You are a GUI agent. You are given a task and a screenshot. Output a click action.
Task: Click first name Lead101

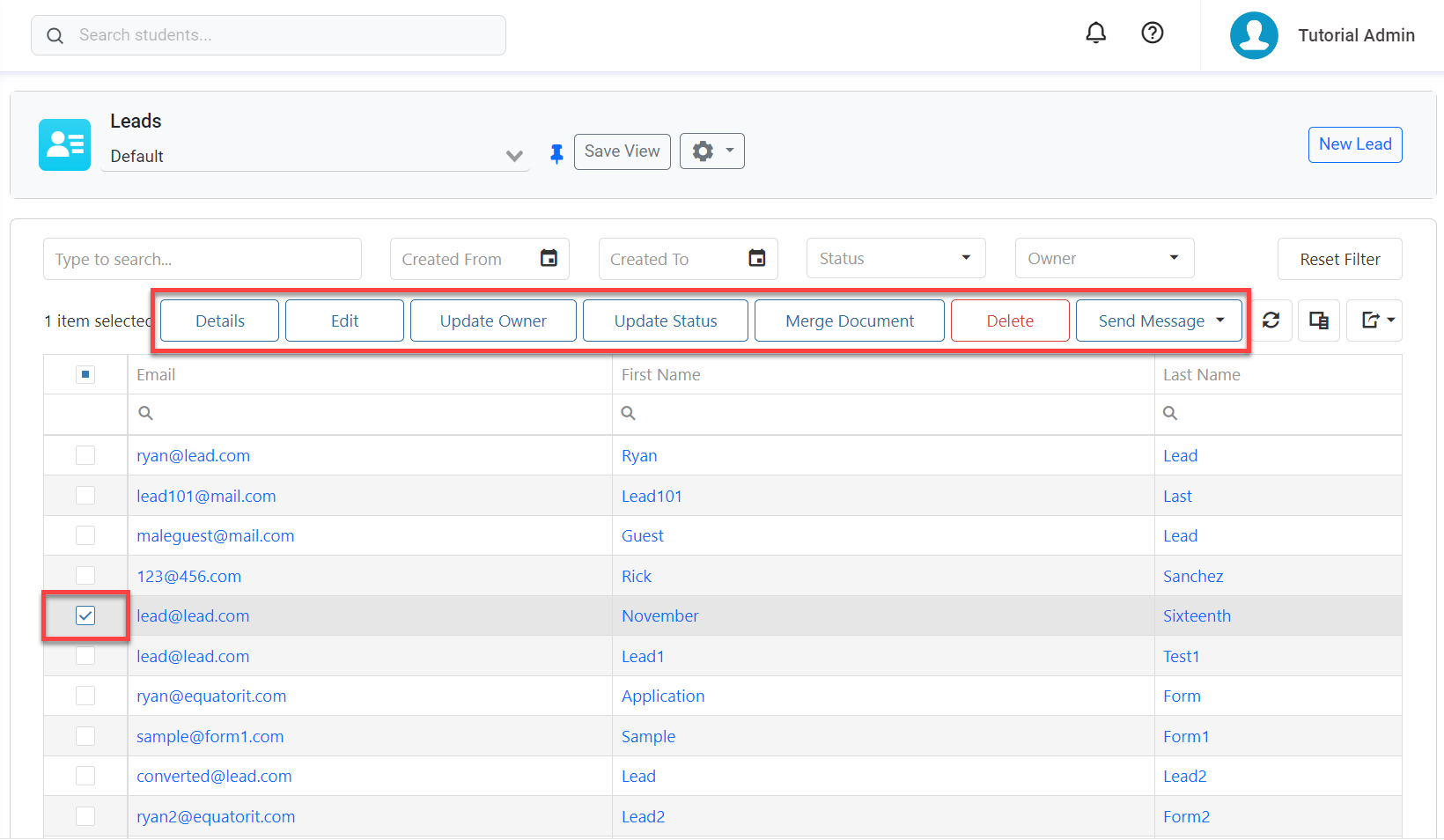pyautogui.click(x=652, y=496)
